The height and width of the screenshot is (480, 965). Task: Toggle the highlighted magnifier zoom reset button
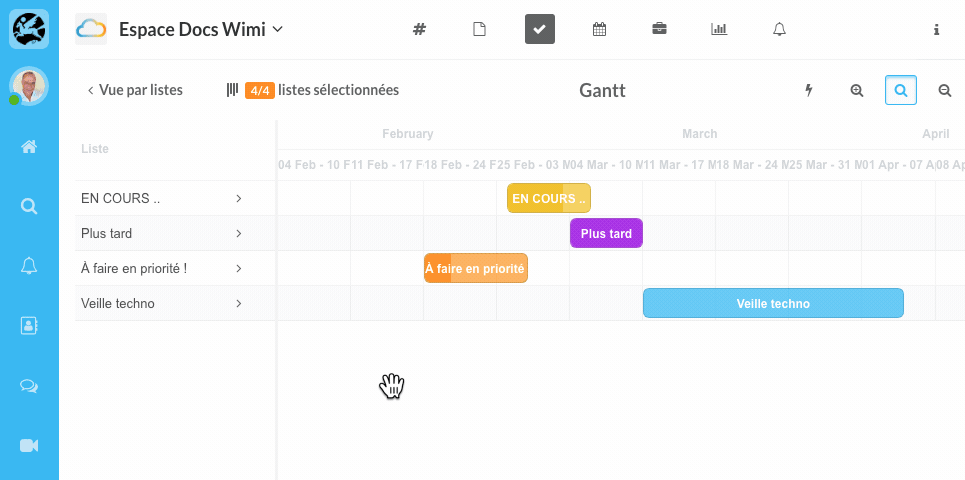901,90
